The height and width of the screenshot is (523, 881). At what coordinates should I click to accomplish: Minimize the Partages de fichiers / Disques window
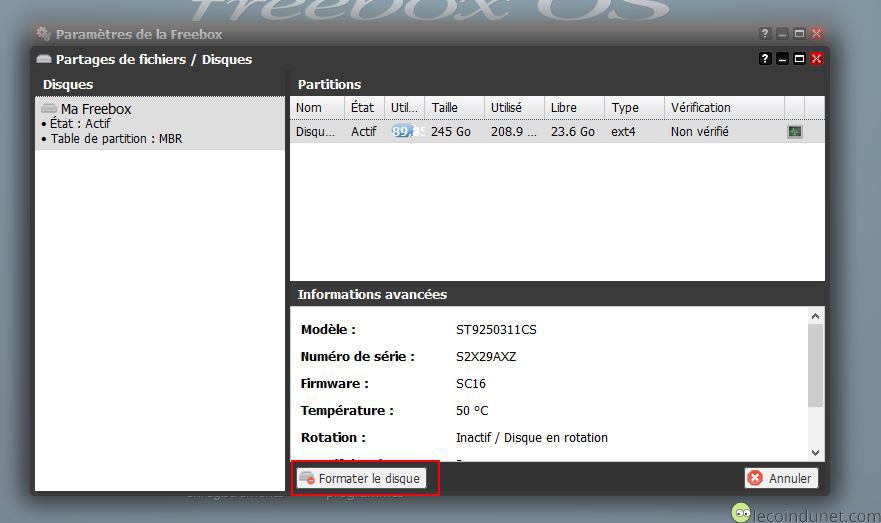[782, 58]
